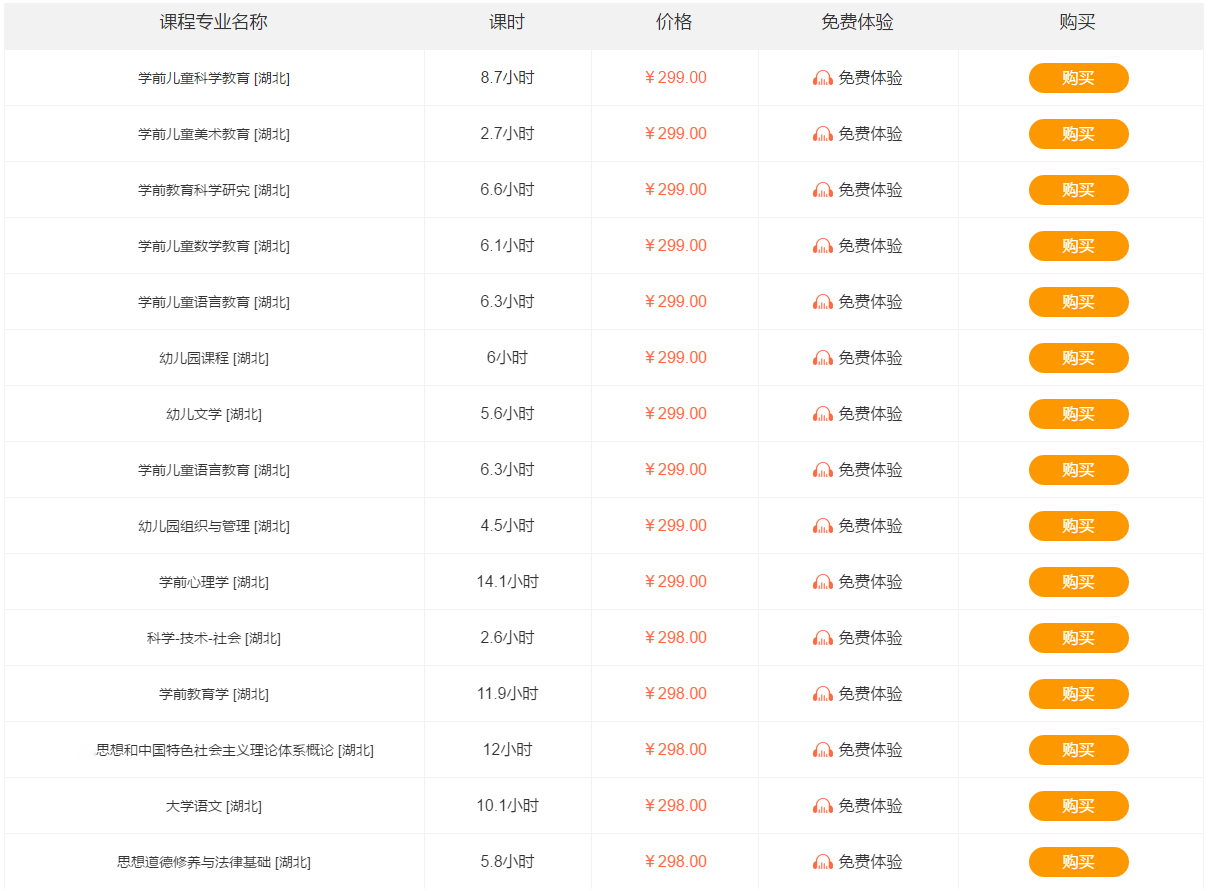Select course name 幼儿文学 [湖北]
The image size is (1213, 891).
coord(214,414)
